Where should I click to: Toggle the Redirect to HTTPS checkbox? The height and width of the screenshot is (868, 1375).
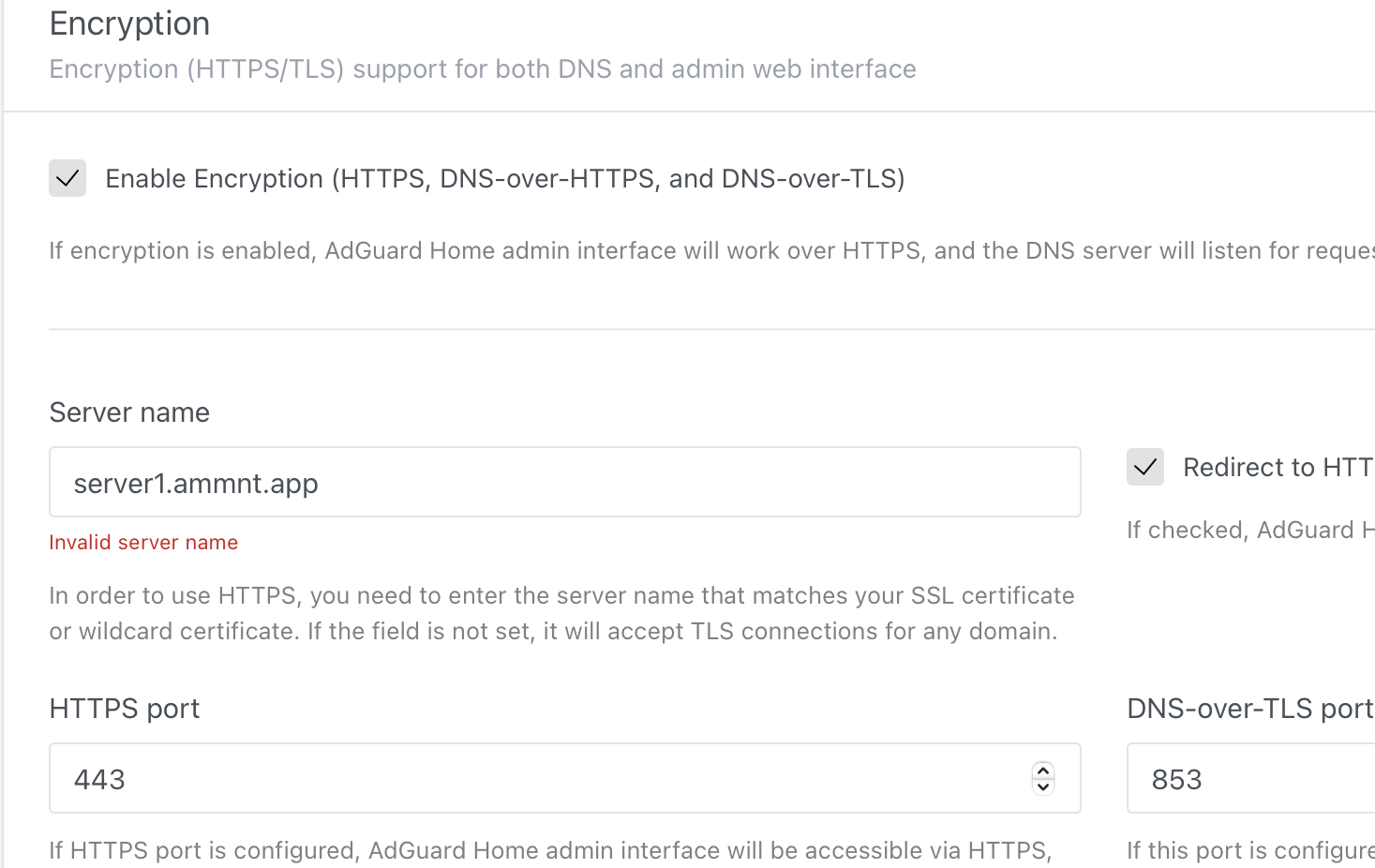point(1145,467)
